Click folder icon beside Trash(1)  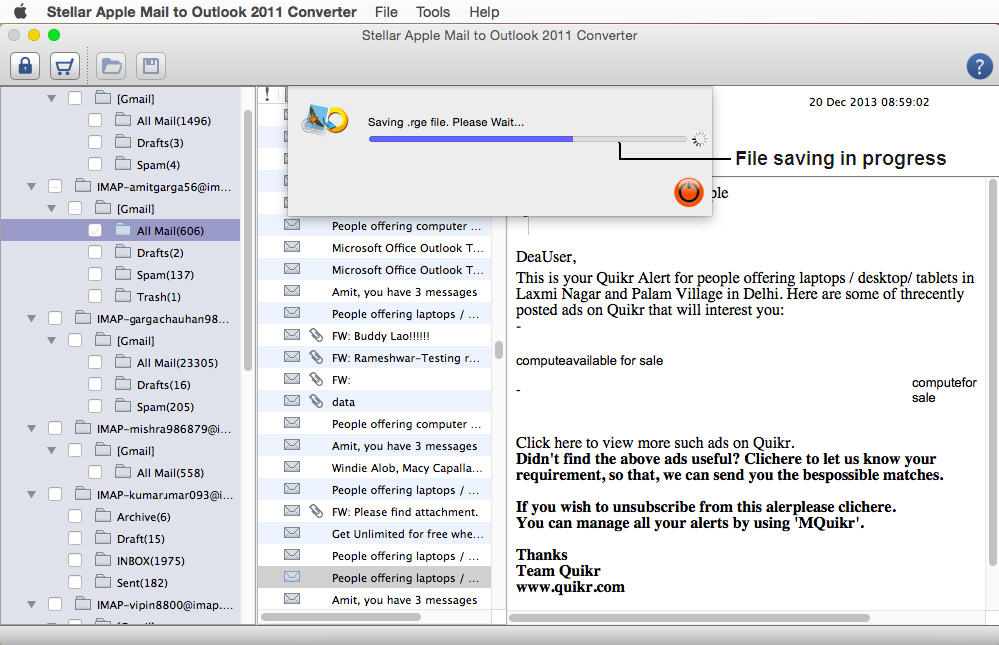[x=123, y=295]
